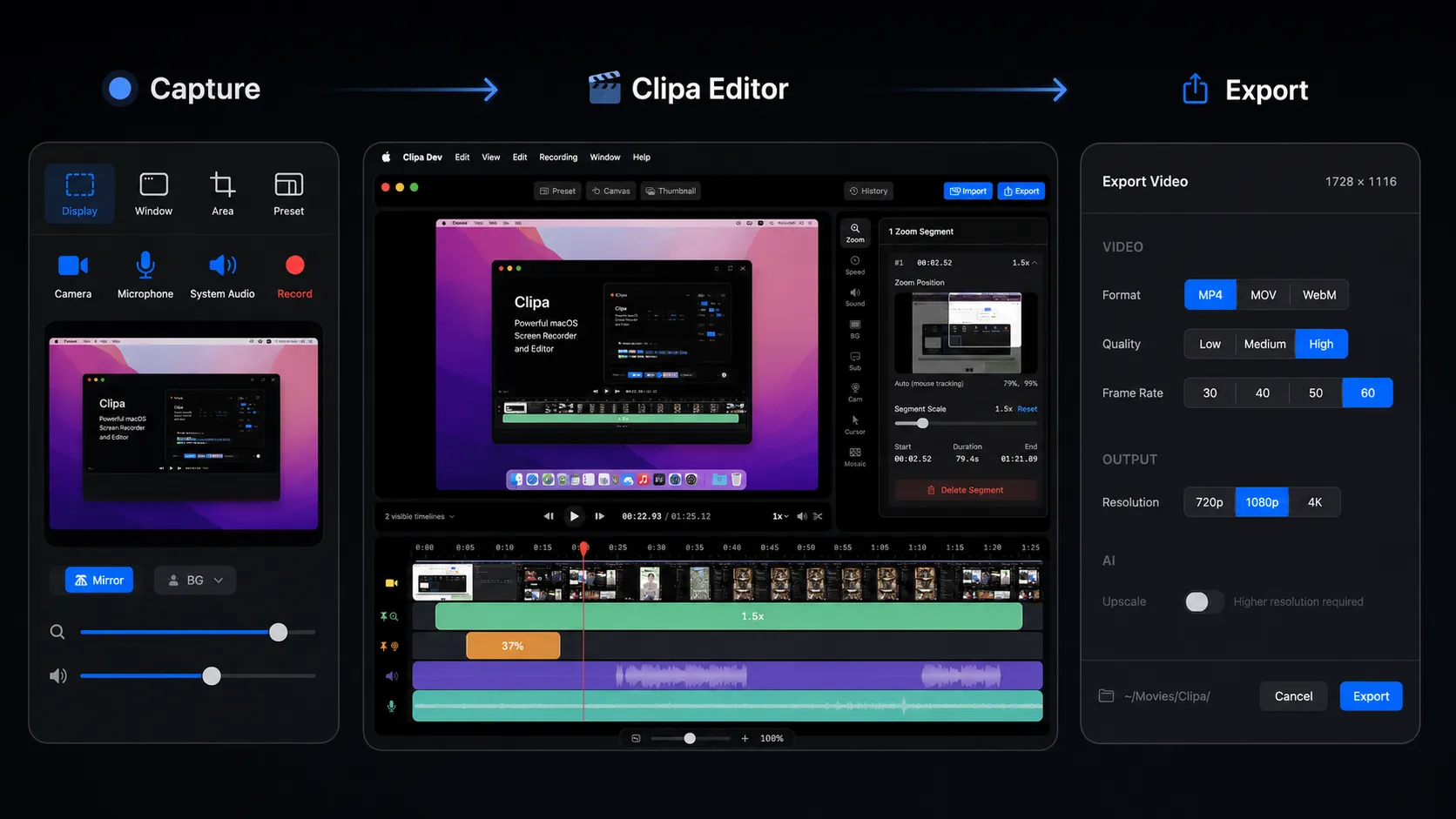Open the Thumbnail toolbar option
This screenshot has height=819, width=1456.
pos(671,191)
